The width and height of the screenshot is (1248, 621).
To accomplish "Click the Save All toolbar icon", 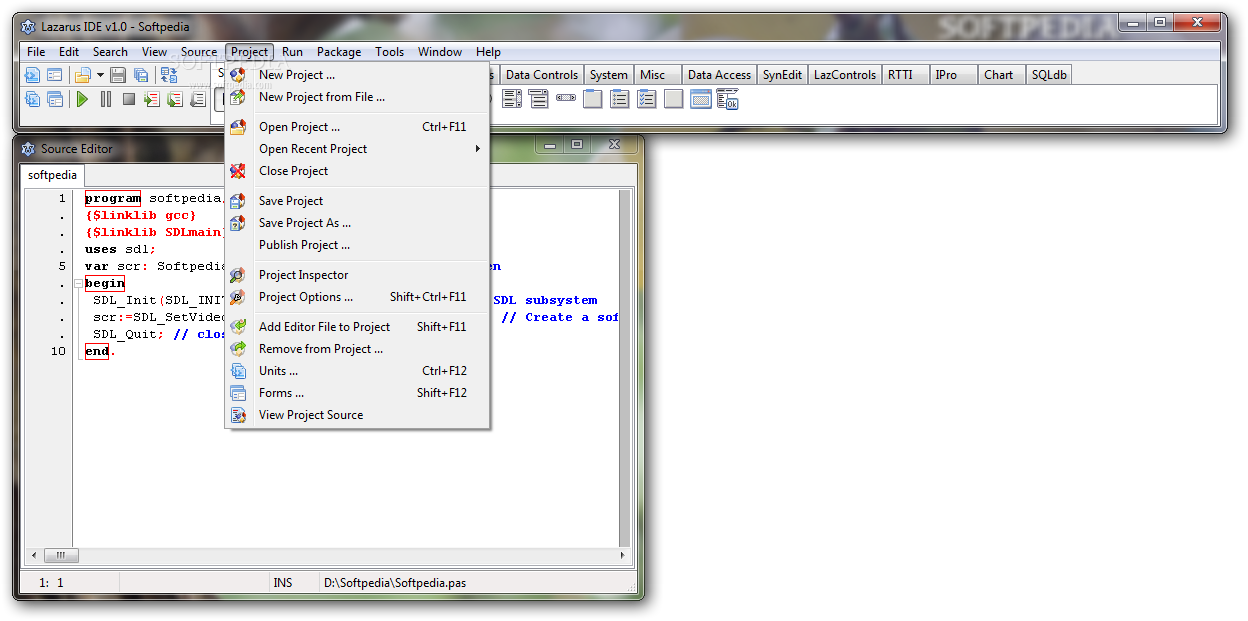I will tap(141, 75).
